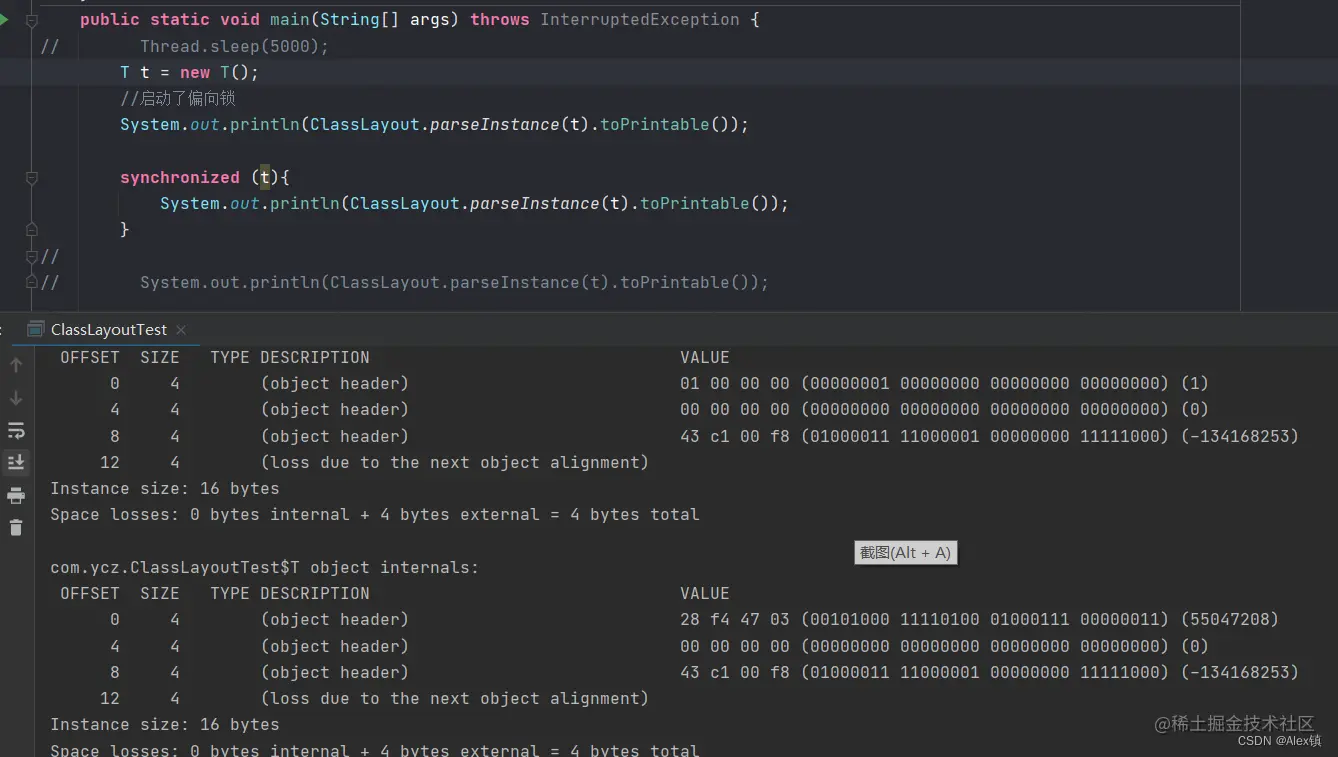Click the first 'Instance size: 16 bytes' line
The height and width of the screenshot is (757, 1338).
coord(165,488)
